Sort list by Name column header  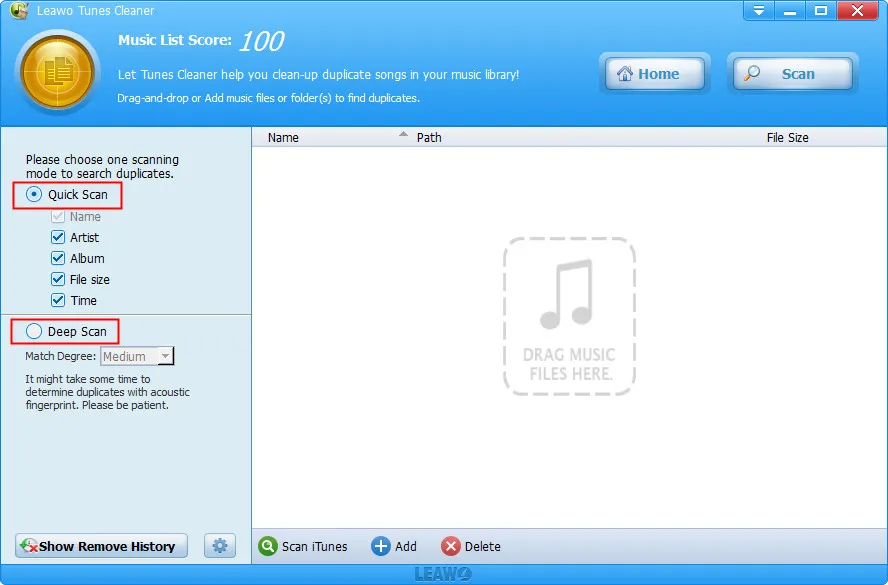pos(283,138)
